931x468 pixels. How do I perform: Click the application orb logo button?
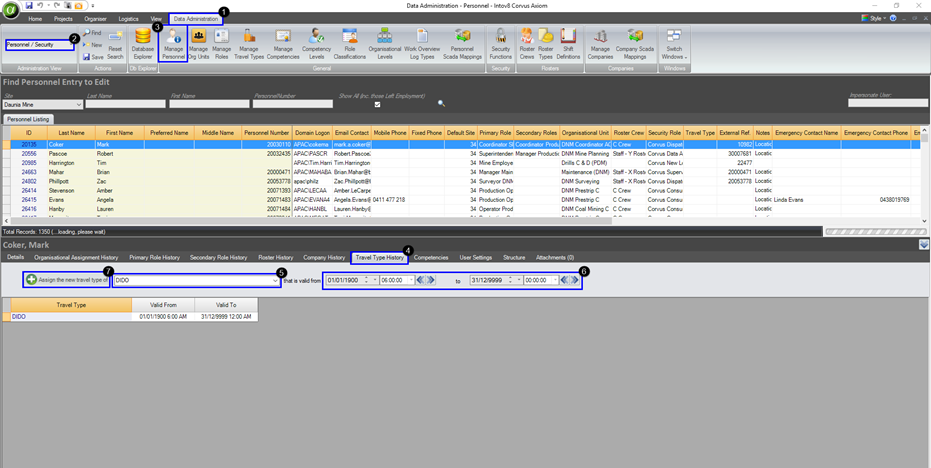click(x=10, y=10)
